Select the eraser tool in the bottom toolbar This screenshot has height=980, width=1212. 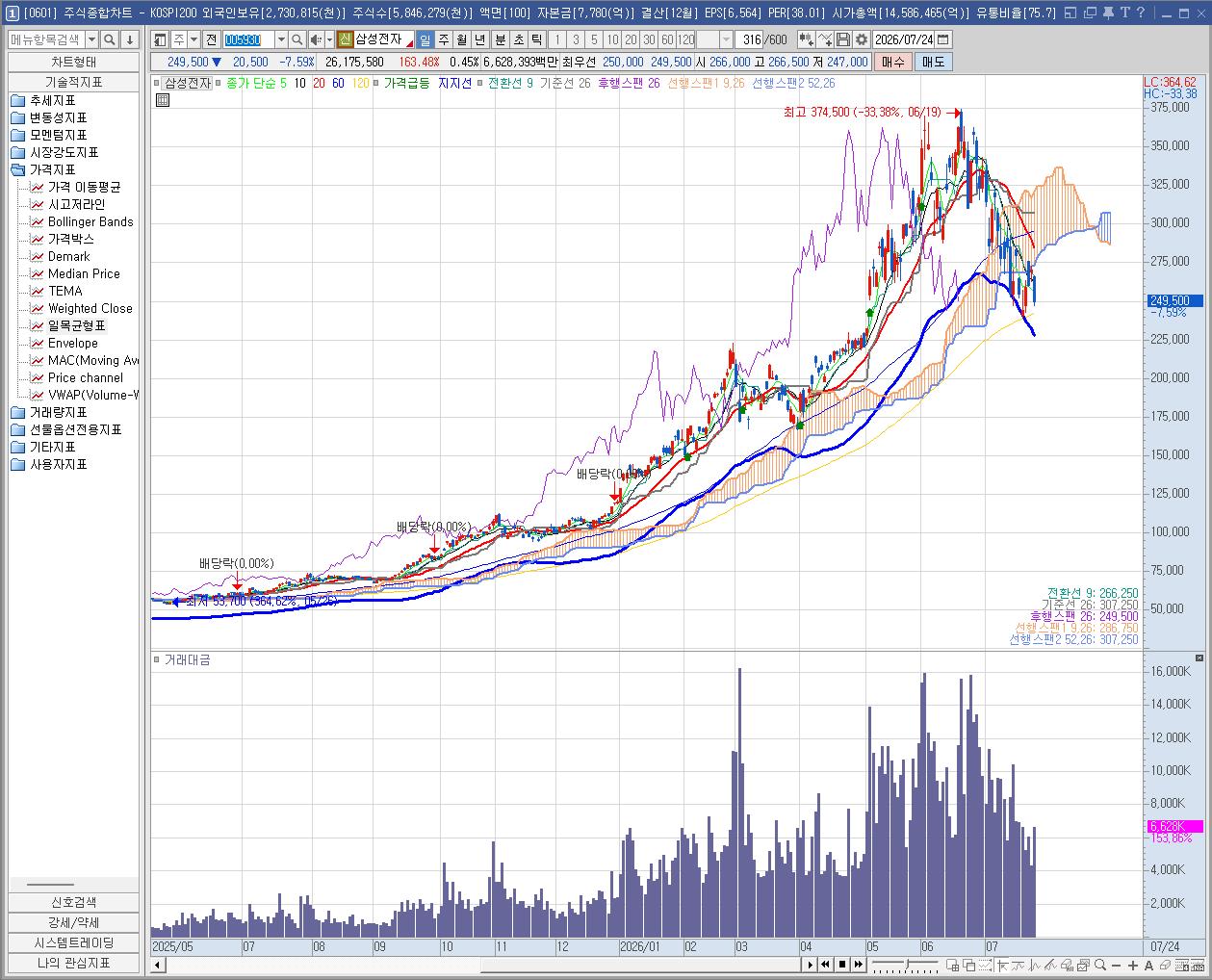[1165, 965]
